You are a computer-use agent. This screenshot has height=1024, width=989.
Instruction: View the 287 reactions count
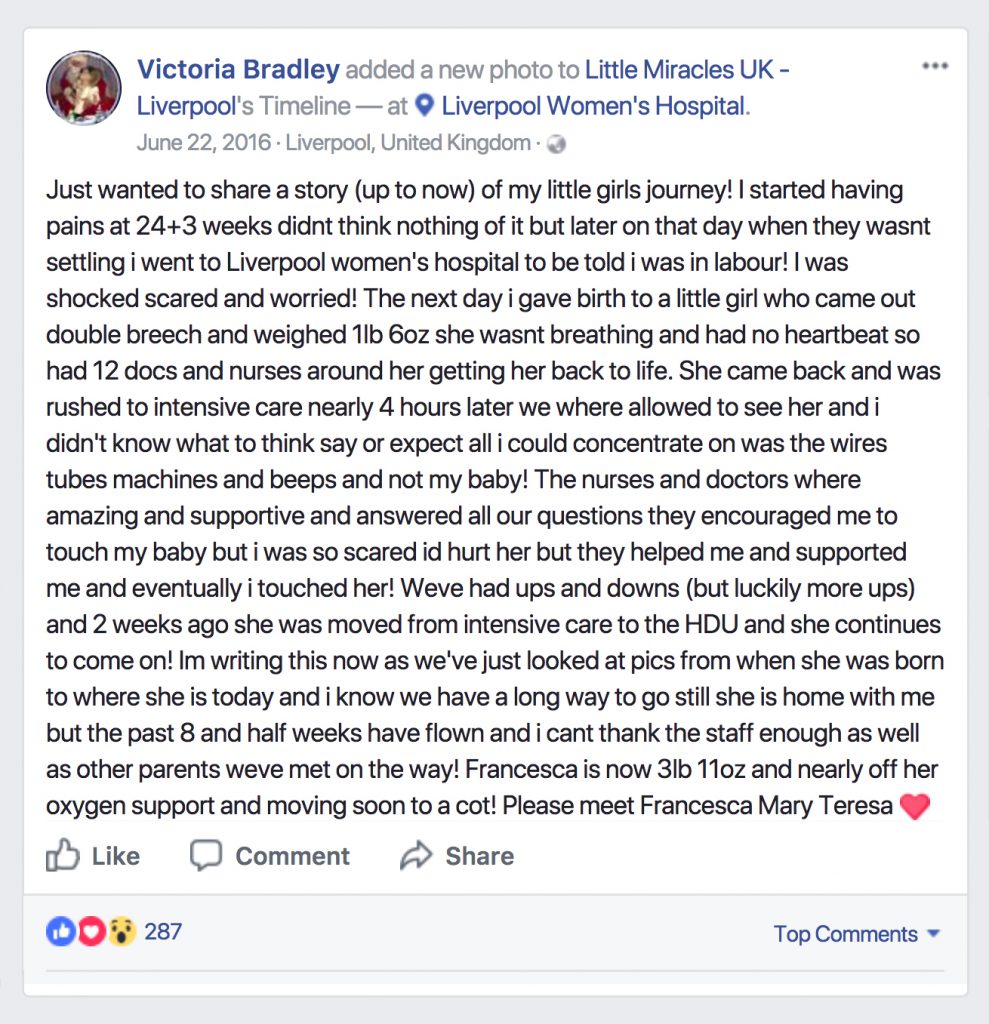pyautogui.click(x=163, y=932)
